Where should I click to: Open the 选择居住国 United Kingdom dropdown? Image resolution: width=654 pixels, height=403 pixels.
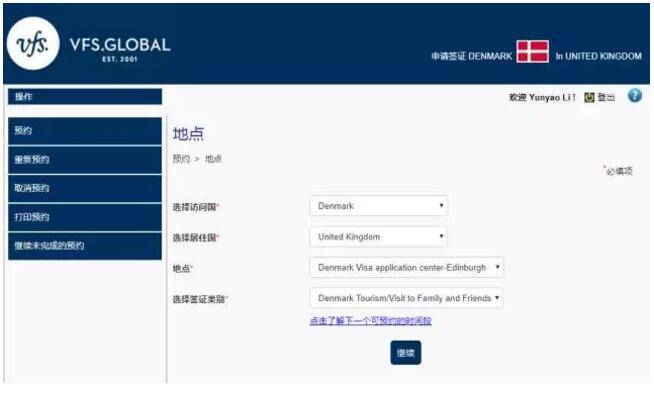click(x=378, y=237)
